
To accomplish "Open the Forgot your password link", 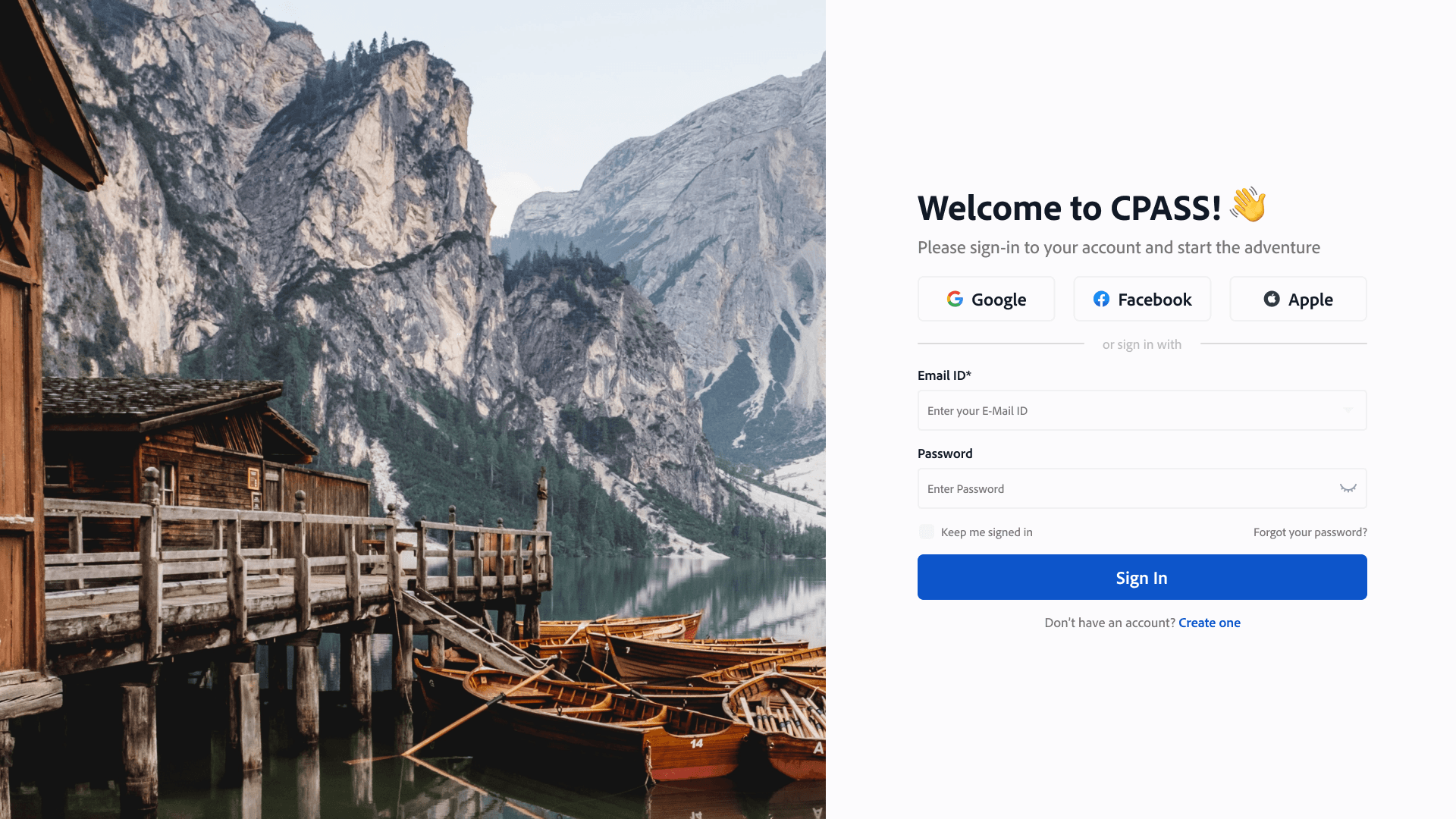I will tap(1310, 532).
